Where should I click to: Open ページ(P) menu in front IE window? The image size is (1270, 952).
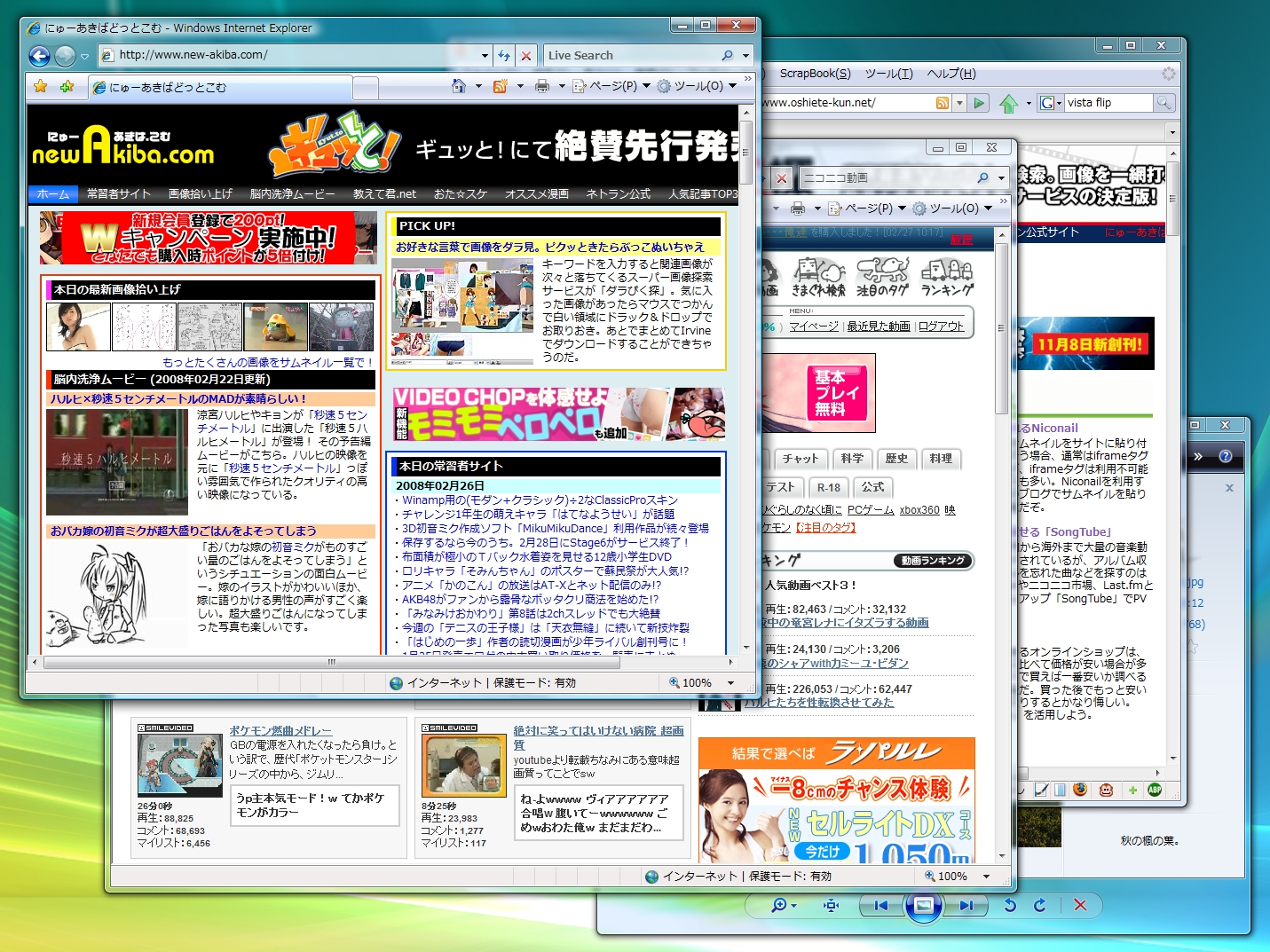point(611,86)
